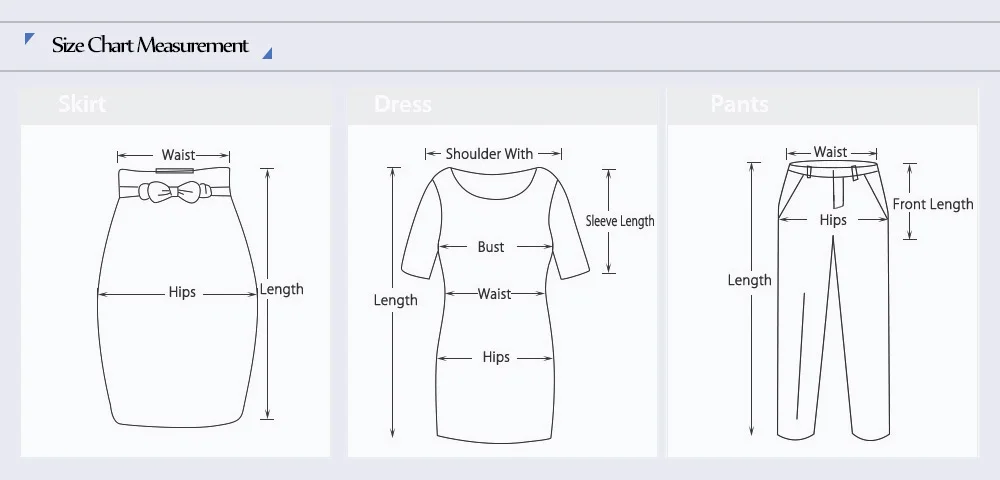
Task: Click the Hips label on the pants
Action: pyautogui.click(x=833, y=220)
